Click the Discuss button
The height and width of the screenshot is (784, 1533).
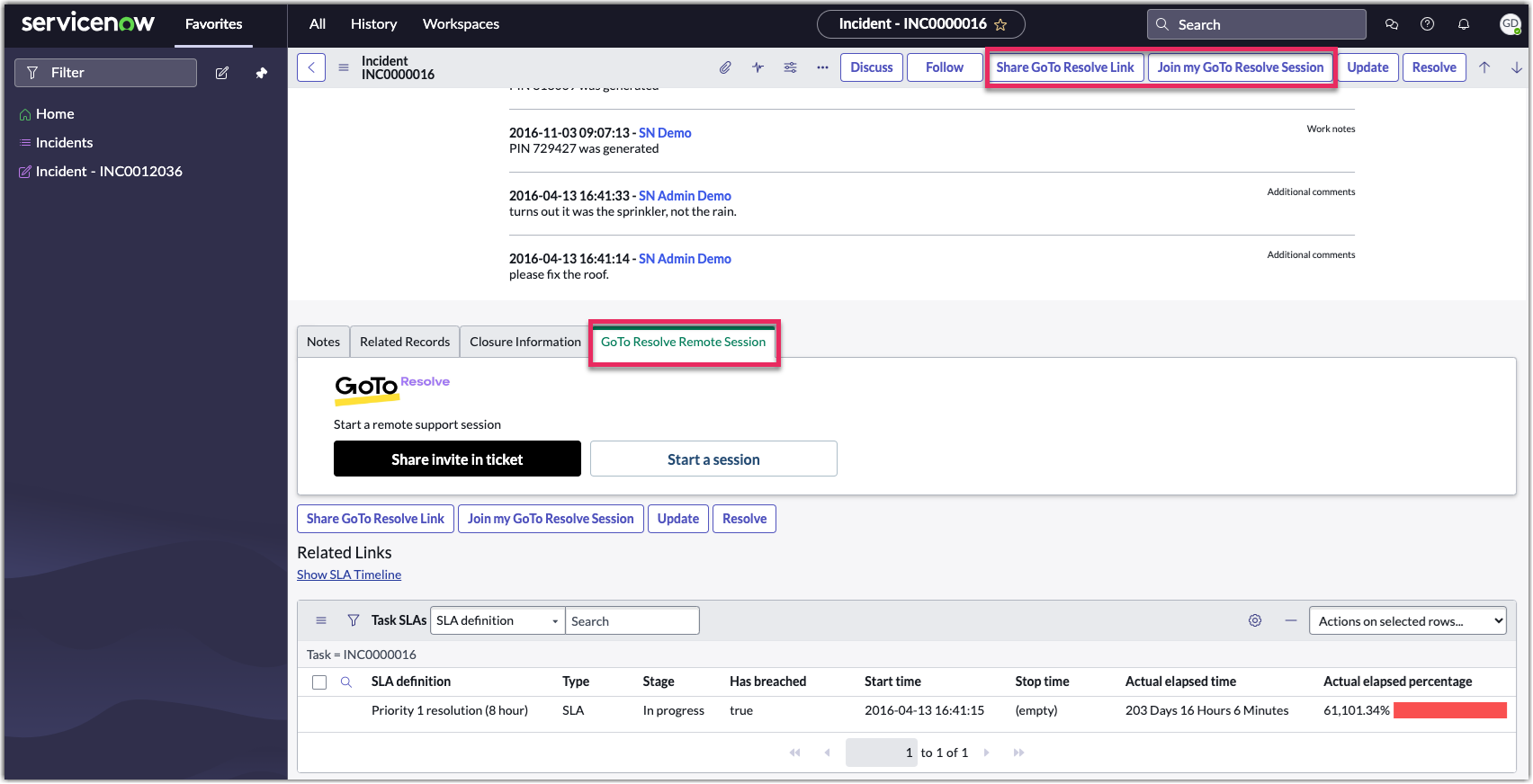tap(872, 67)
